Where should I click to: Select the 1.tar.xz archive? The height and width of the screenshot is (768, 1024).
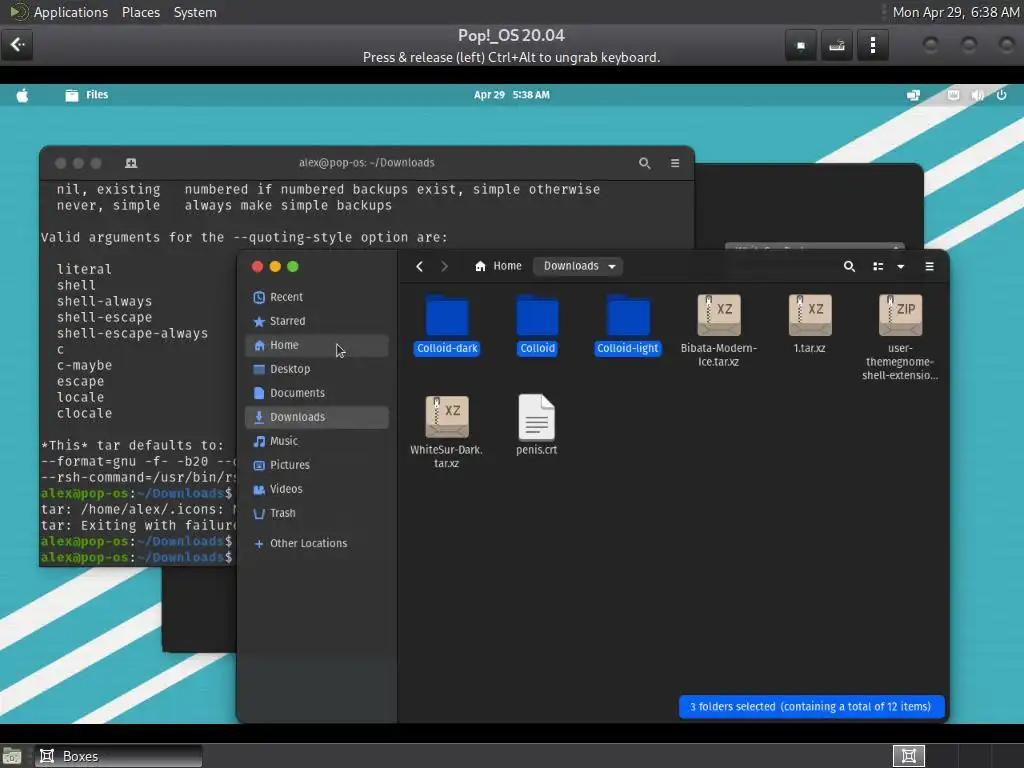(810, 324)
